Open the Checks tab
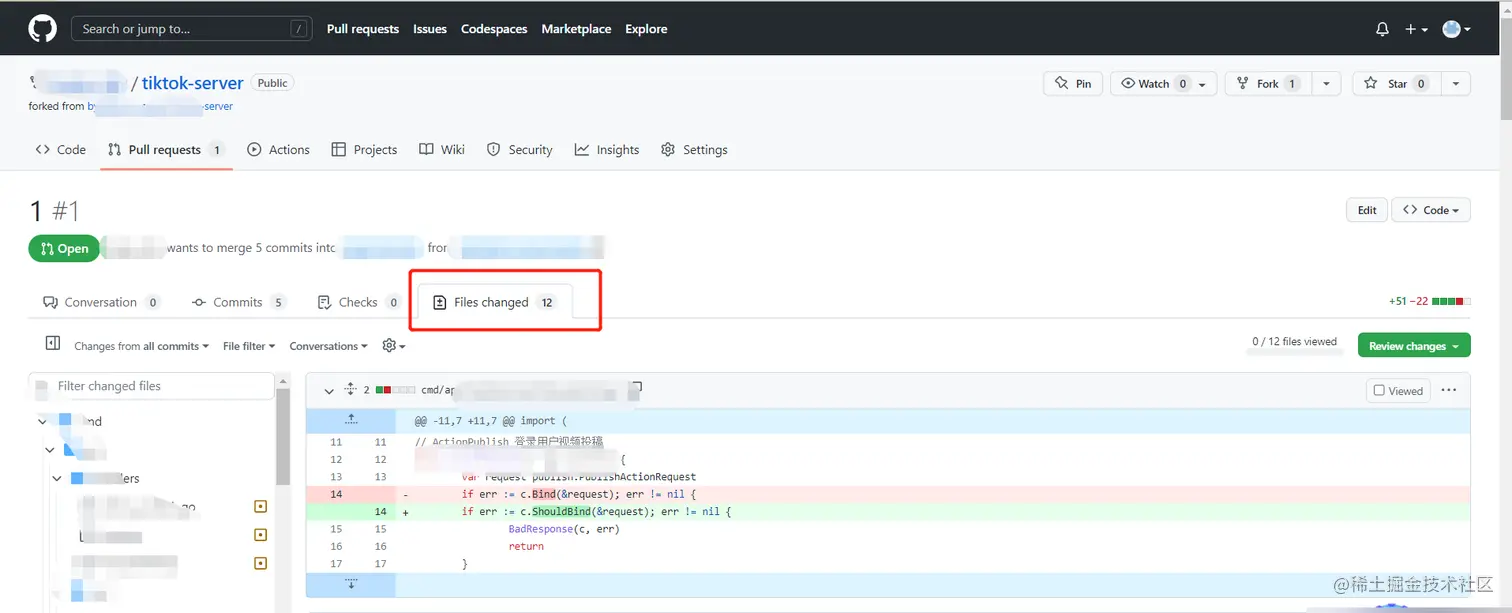 point(358,302)
